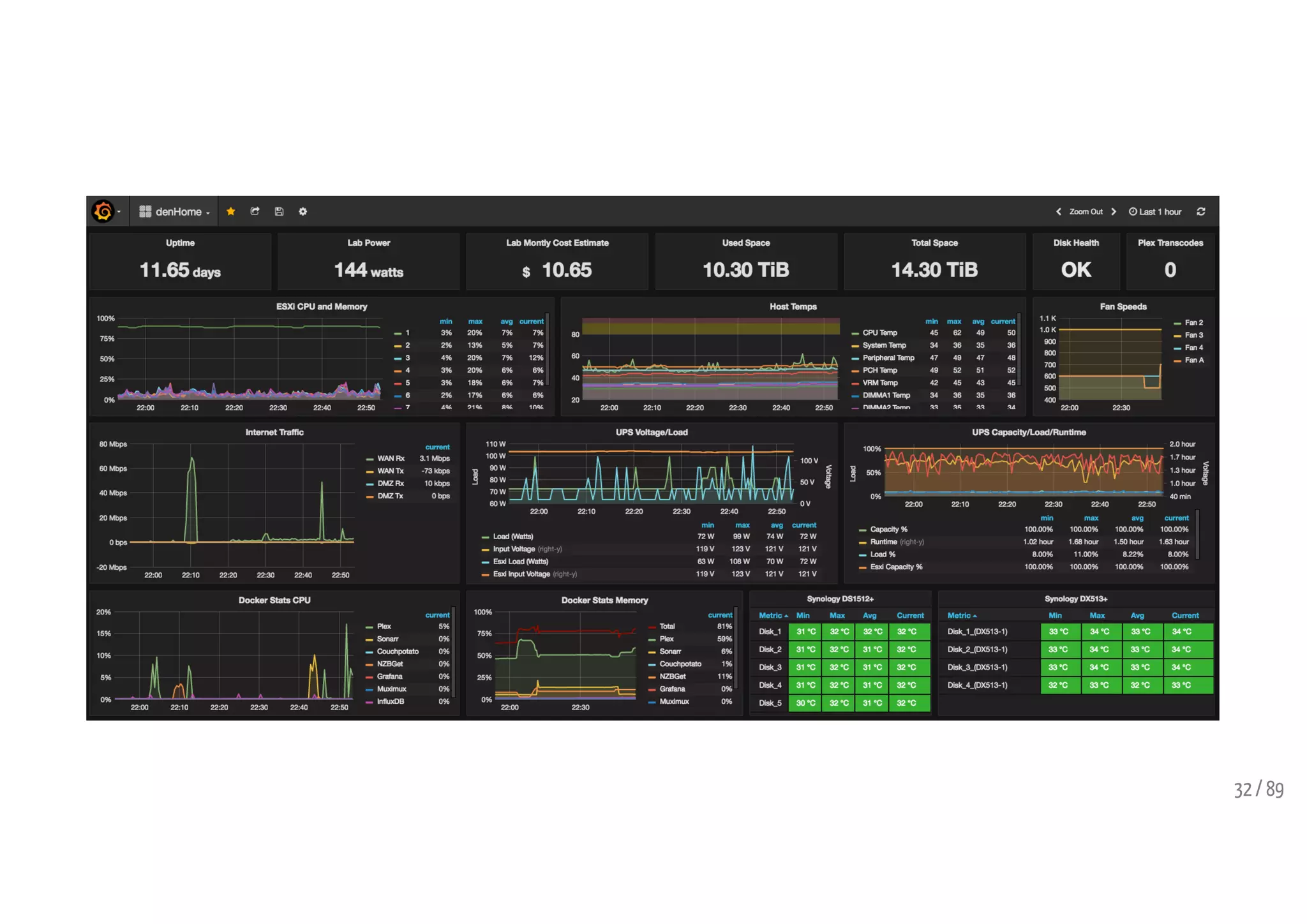Sort Synology DS1512+ table by Max
The width and height of the screenshot is (1307, 924).
click(x=837, y=615)
